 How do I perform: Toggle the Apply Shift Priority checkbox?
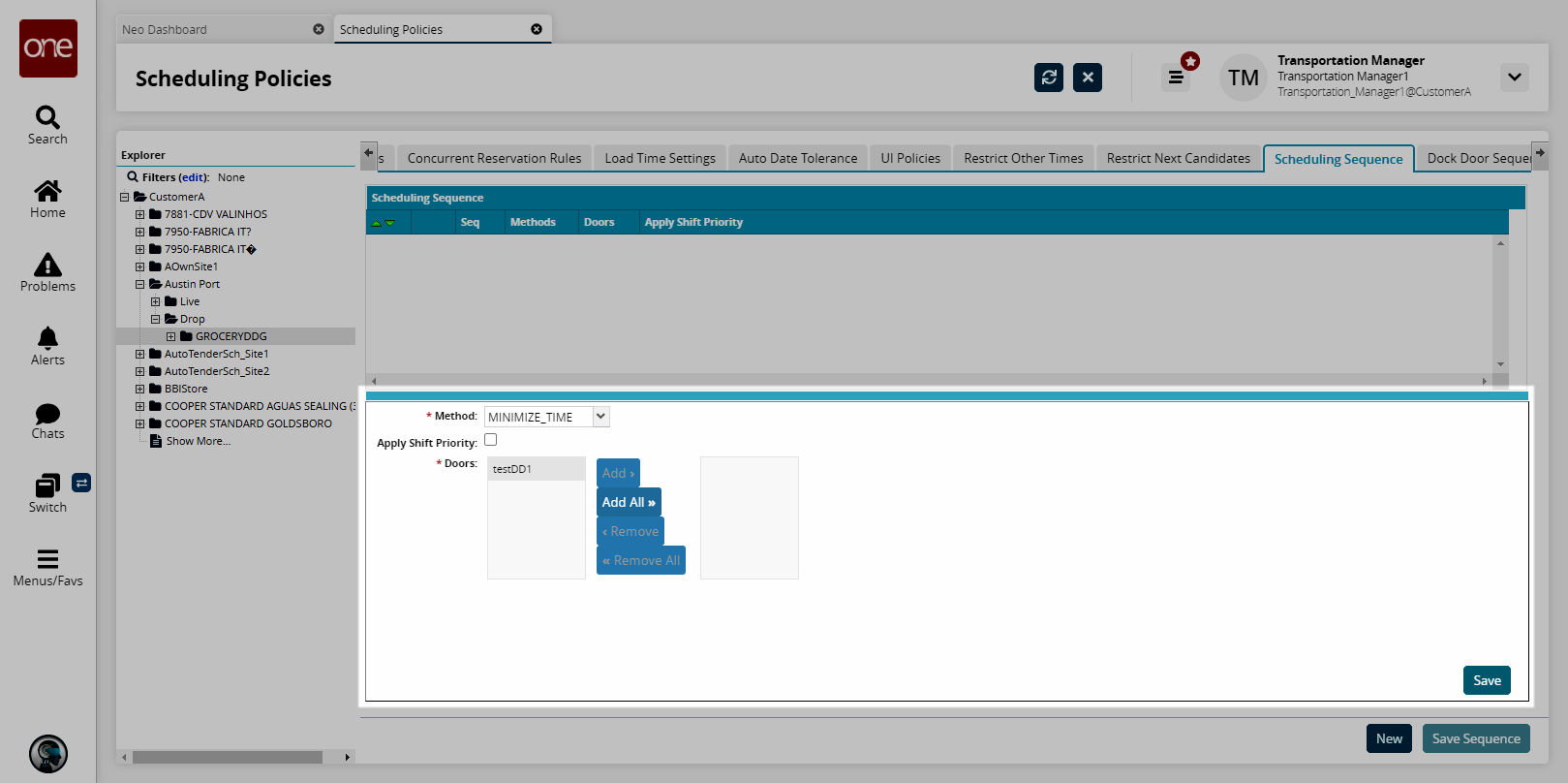pyautogui.click(x=491, y=440)
